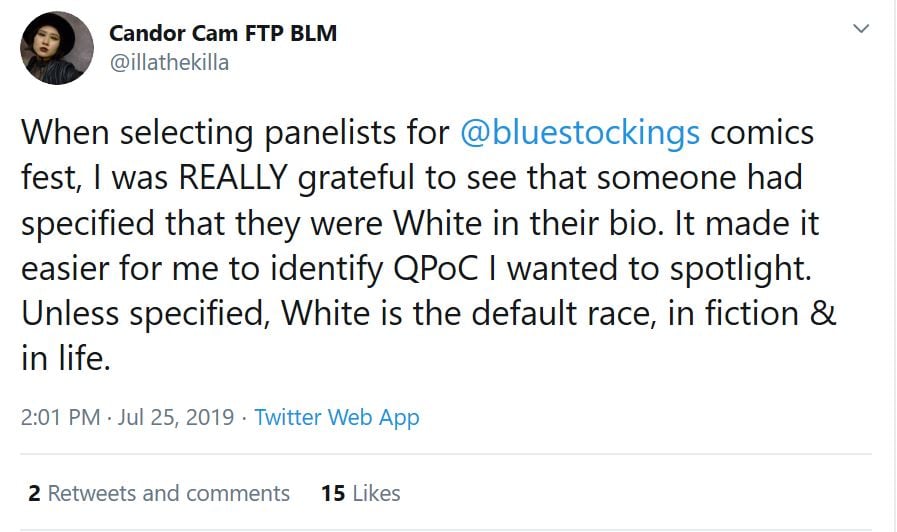Open the @illathekilla handle link
This screenshot has width=897, height=532.
coord(168,62)
